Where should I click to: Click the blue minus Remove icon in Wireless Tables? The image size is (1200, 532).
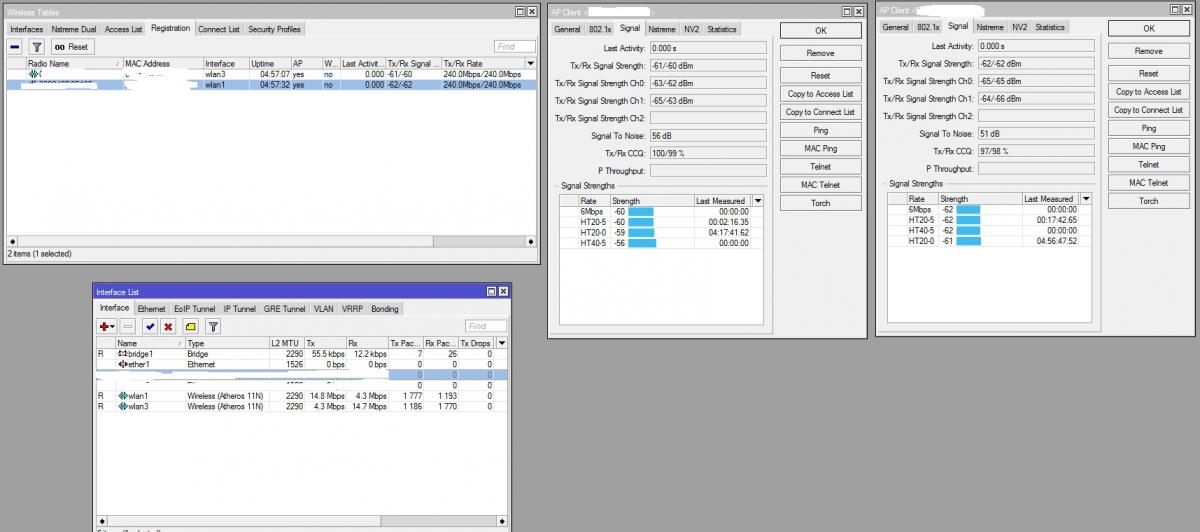(x=15, y=47)
